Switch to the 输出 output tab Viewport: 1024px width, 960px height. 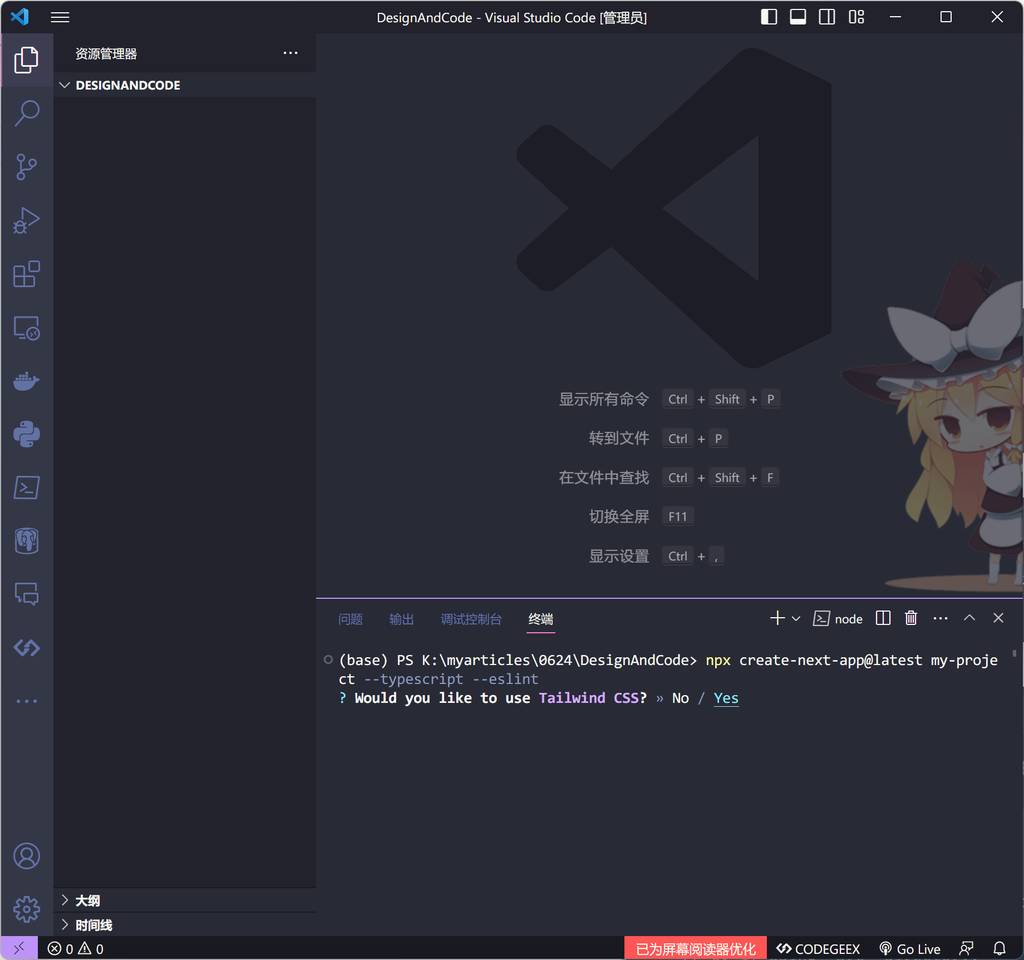pos(401,619)
